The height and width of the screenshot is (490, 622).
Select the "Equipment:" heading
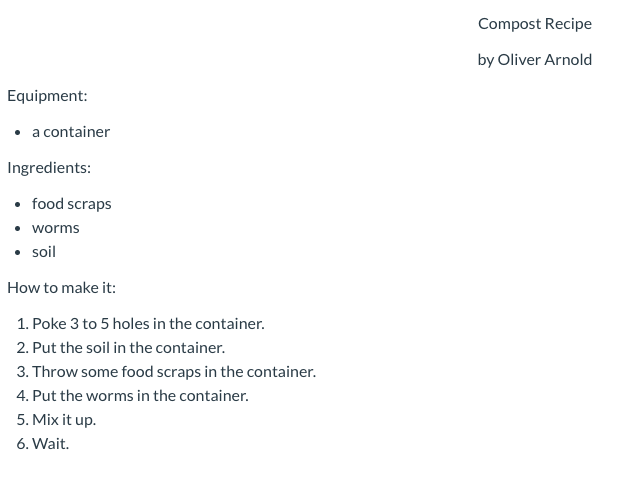pos(47,95)
